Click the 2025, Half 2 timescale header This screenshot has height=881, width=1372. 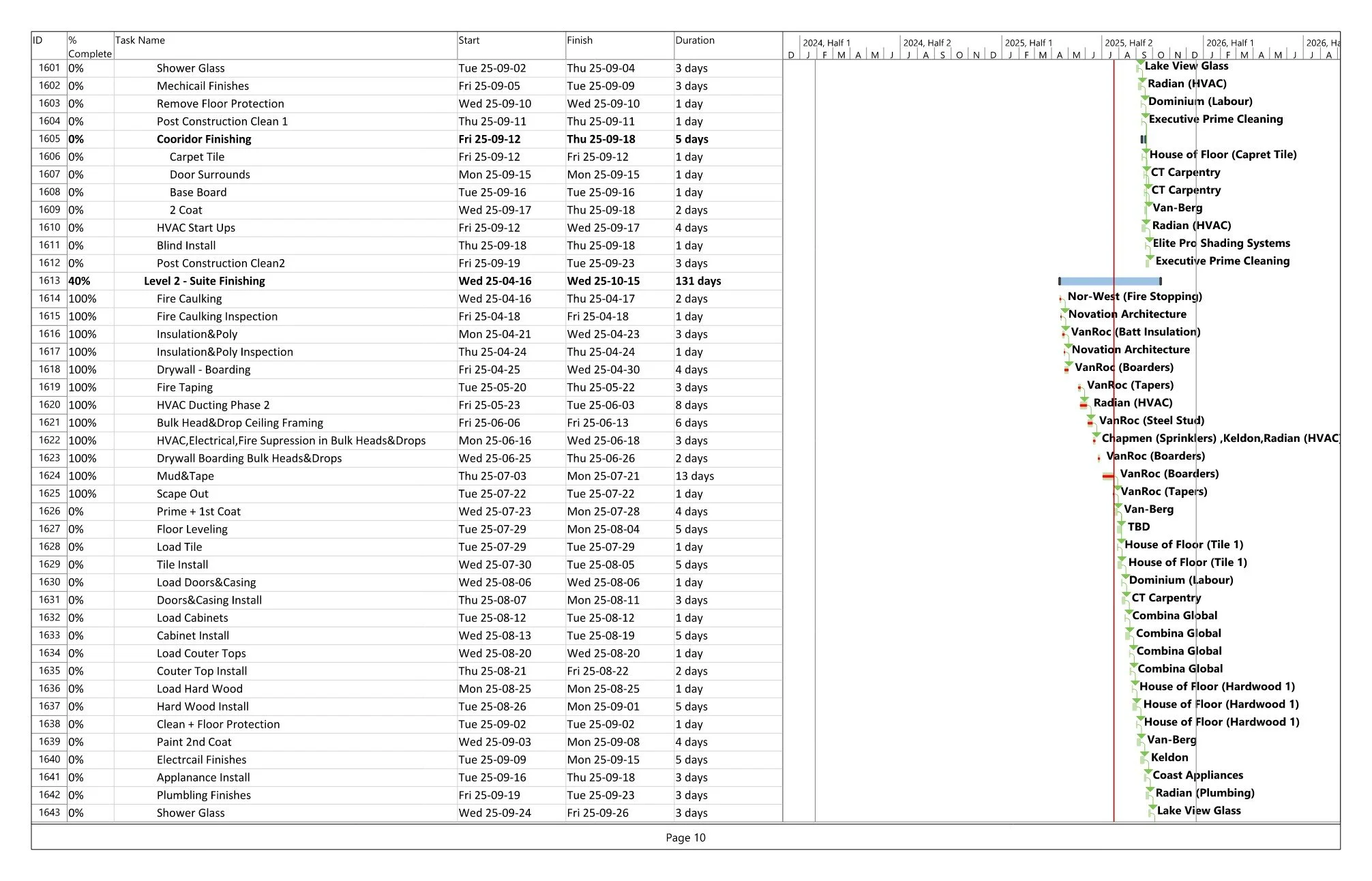1129,42
